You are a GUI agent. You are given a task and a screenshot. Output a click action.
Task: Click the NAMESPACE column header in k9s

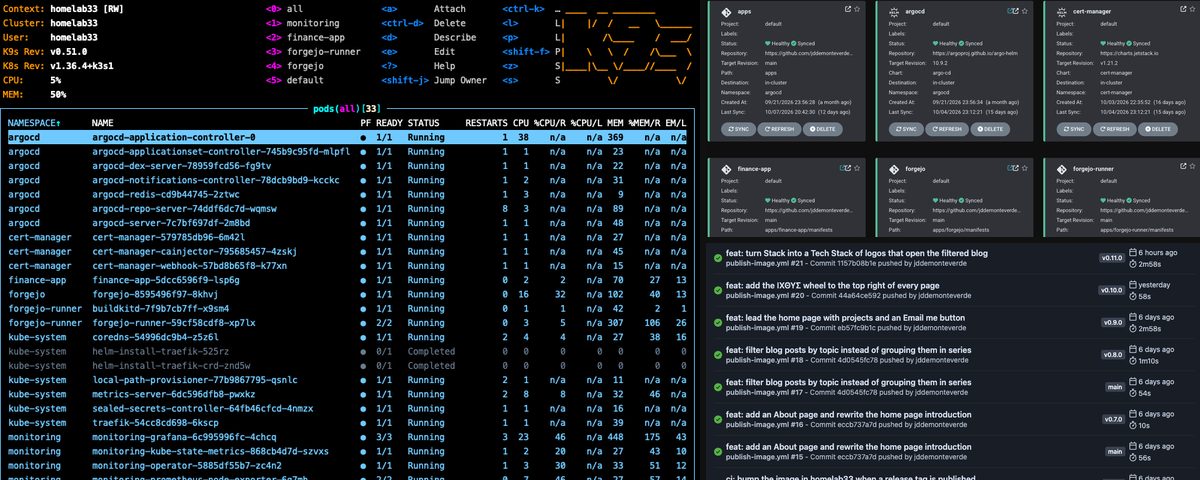click(34, 122)
